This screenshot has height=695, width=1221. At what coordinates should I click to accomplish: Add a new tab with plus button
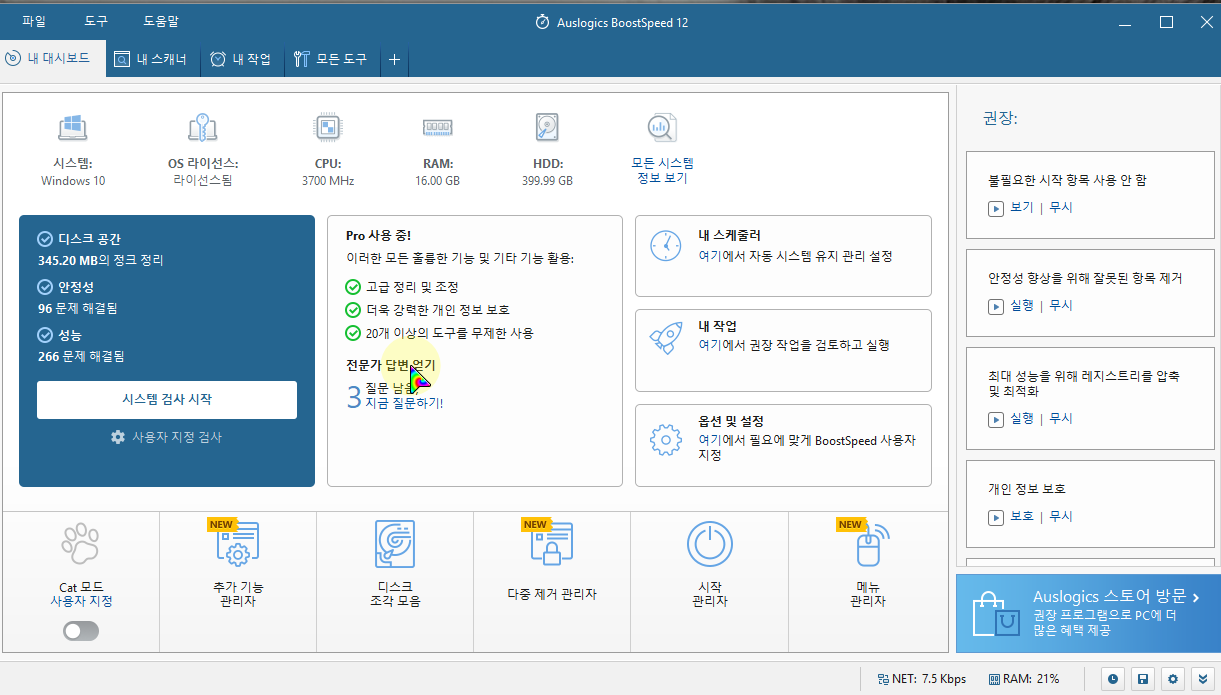pyautogui.click(x=394, y=60)
